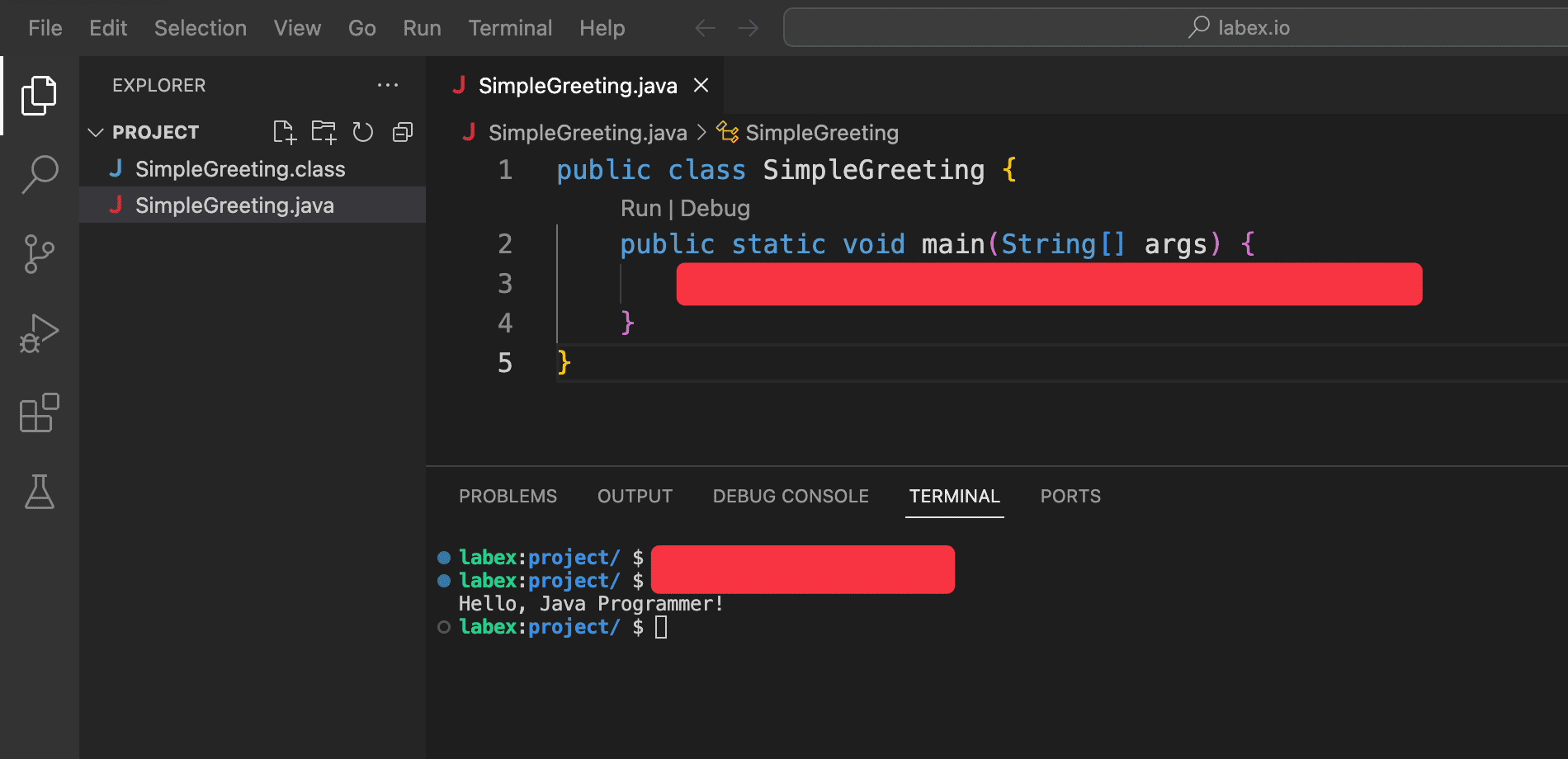Open the Testing flask icon
The height and width of the screenshot is (759, 1568).
point(39,492)
